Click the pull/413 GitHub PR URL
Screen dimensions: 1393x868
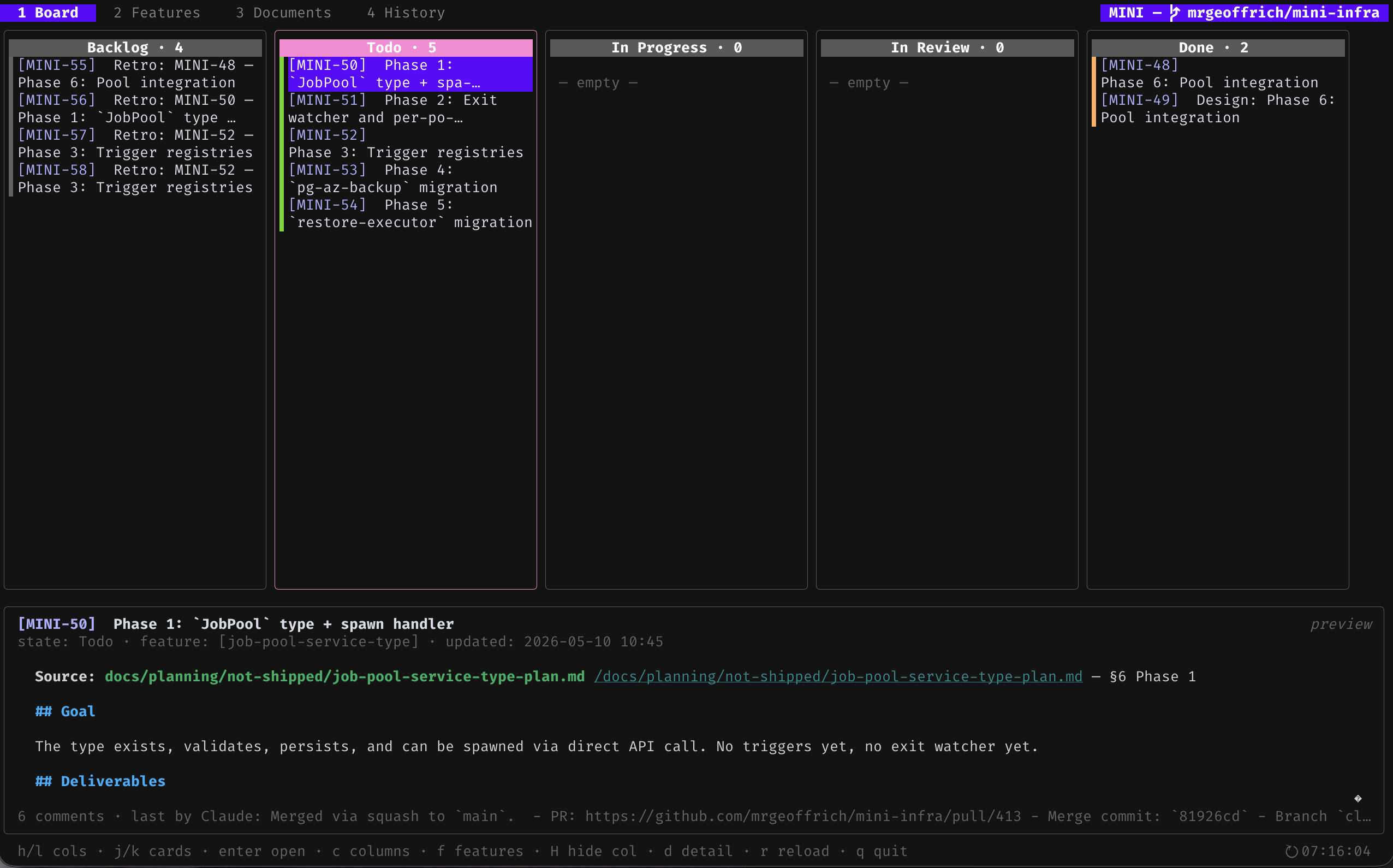click(x=803, y=816)
